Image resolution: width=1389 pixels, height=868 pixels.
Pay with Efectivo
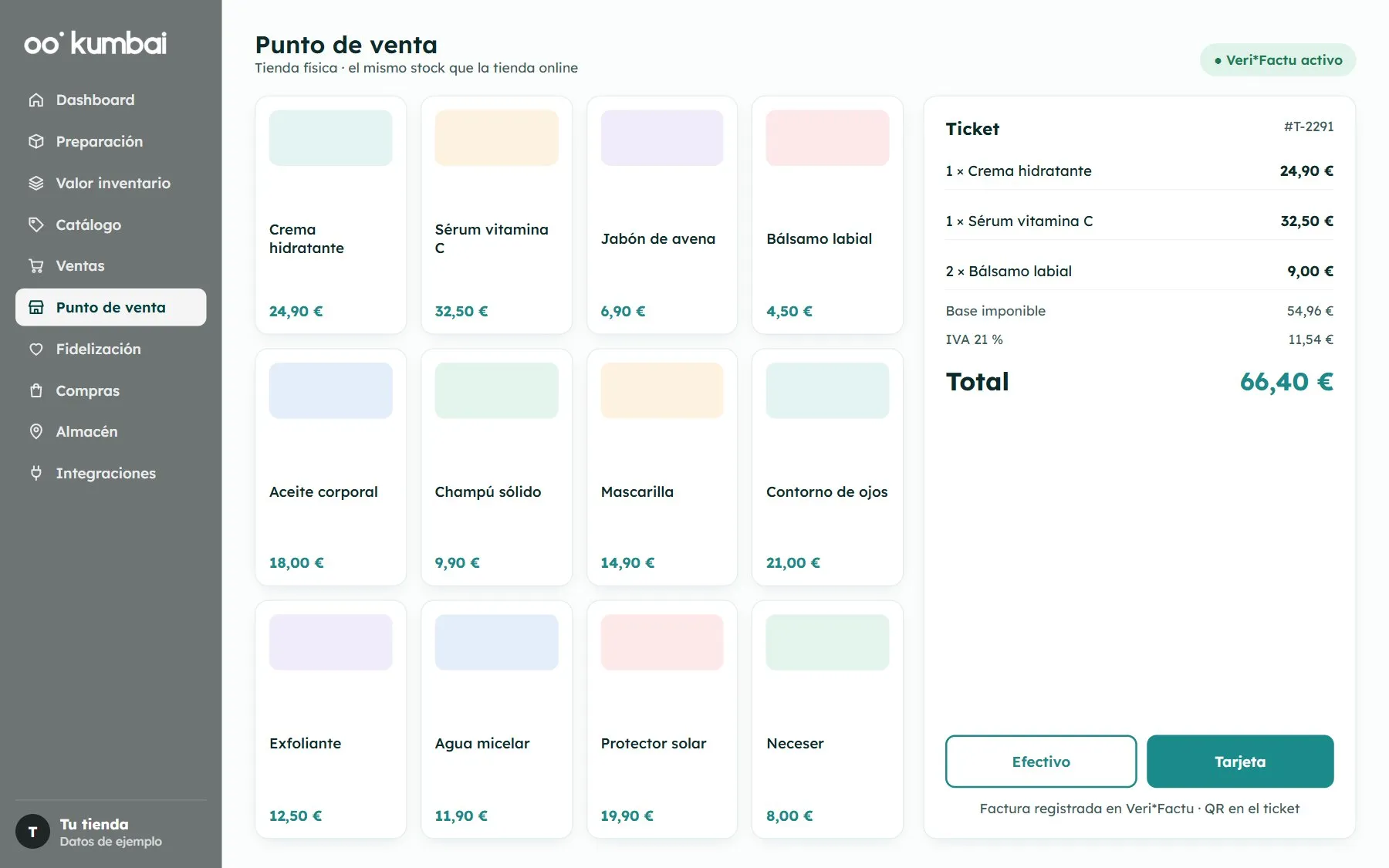[1041, 762]
